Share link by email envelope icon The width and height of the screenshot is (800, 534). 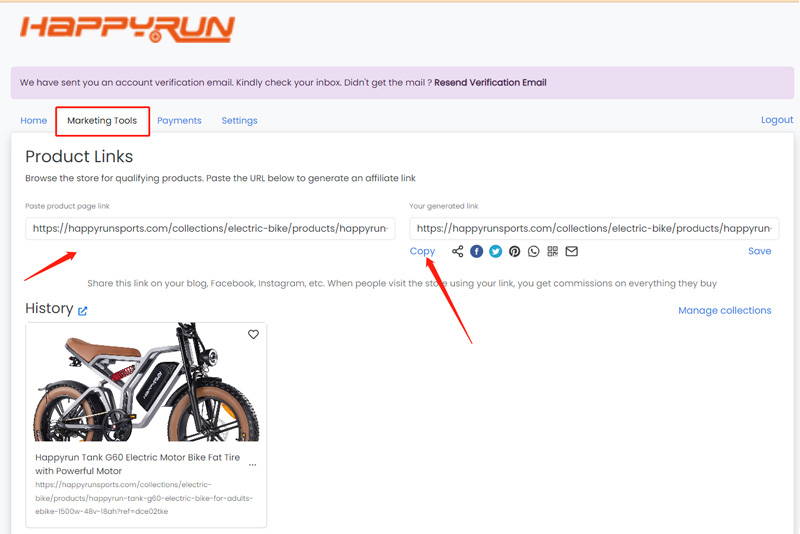571,251
